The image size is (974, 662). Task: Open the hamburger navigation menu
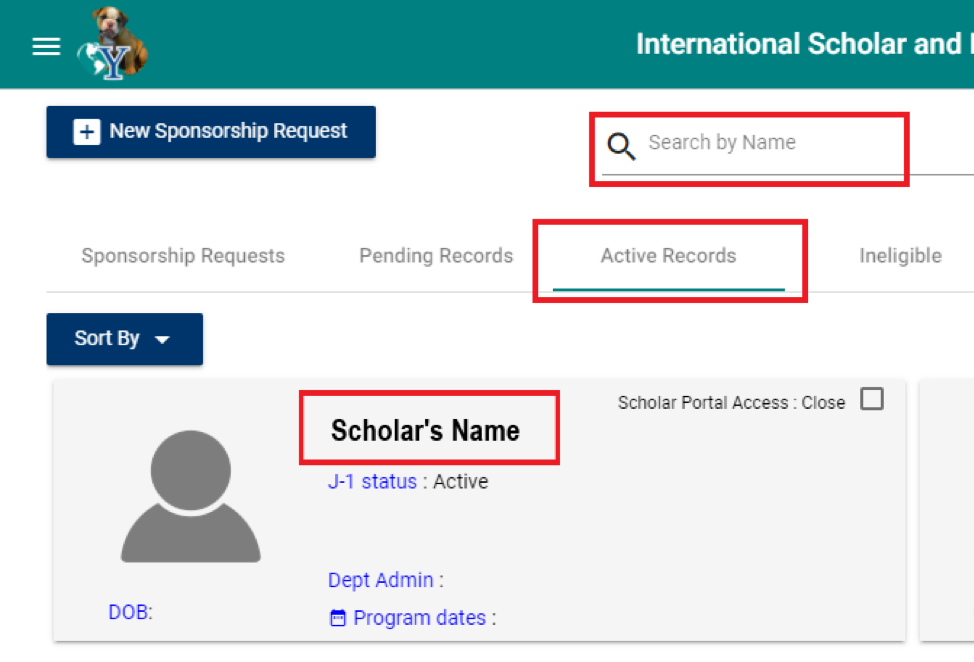pos(46,47)
